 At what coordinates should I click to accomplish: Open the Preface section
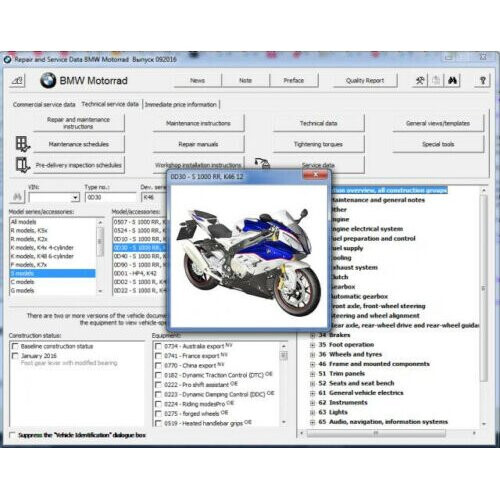coord(294,80)
